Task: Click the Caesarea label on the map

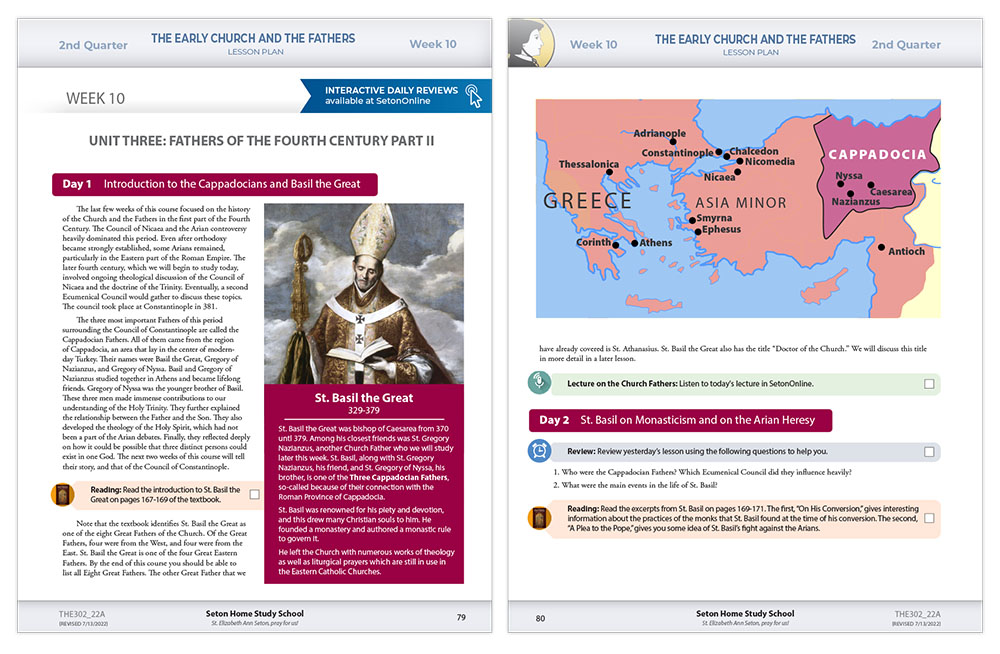Action: (x=891, y=191)
